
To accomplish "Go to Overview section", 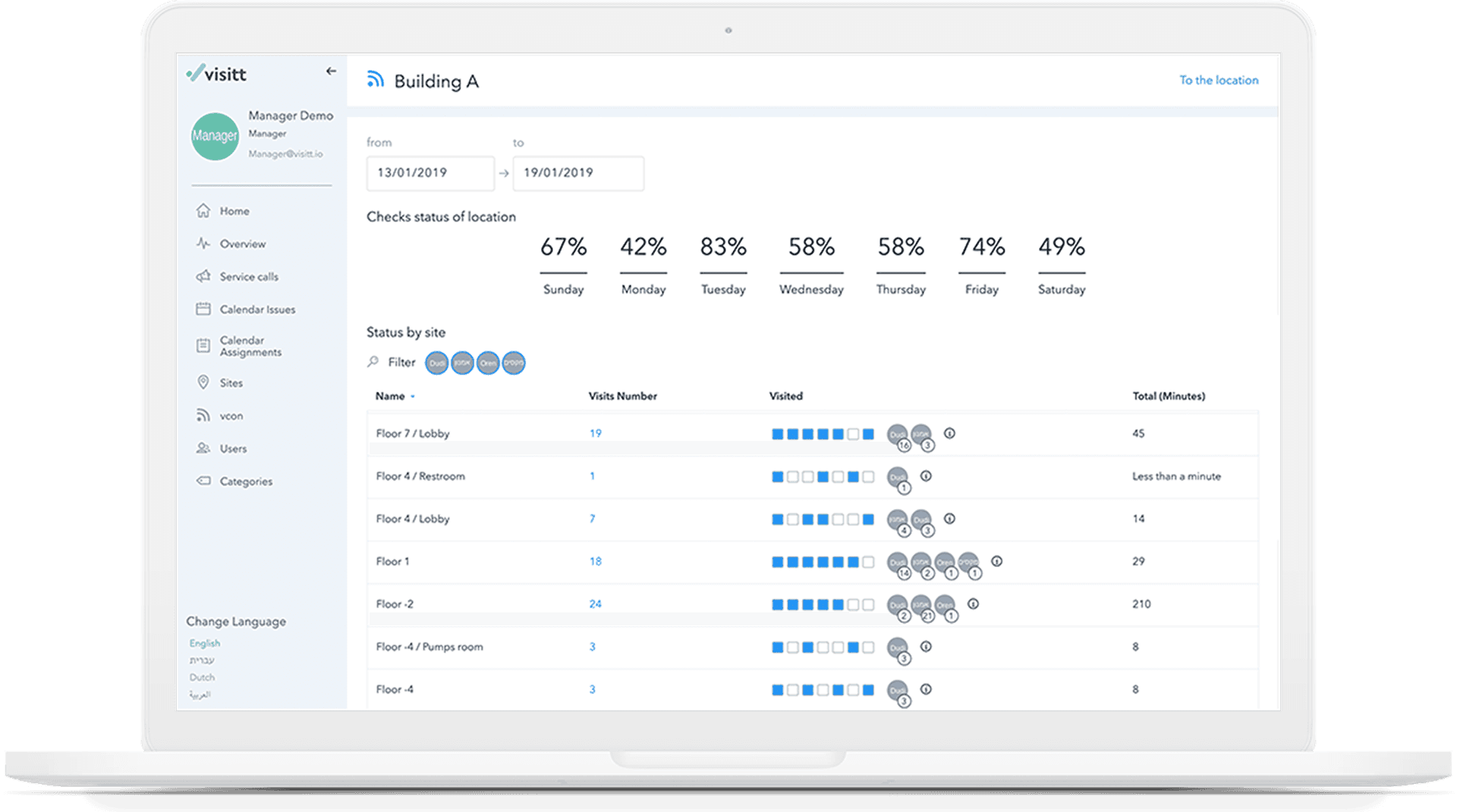I will pos(231,244).
